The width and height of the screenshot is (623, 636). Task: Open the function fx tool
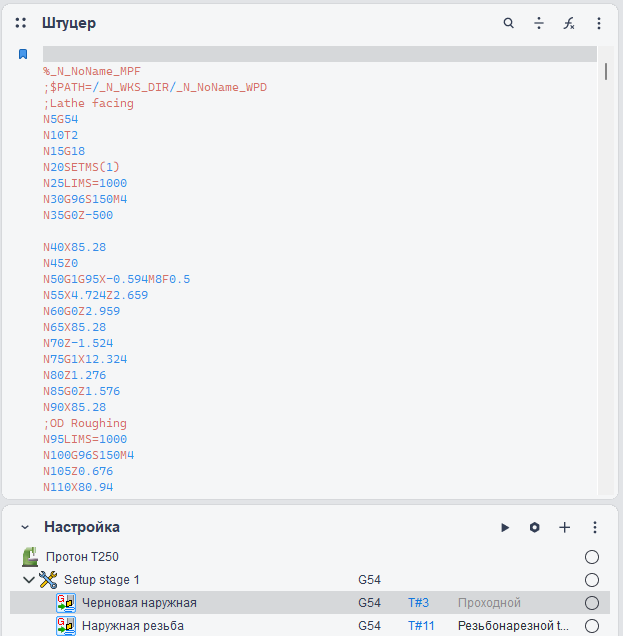(569, 23)
